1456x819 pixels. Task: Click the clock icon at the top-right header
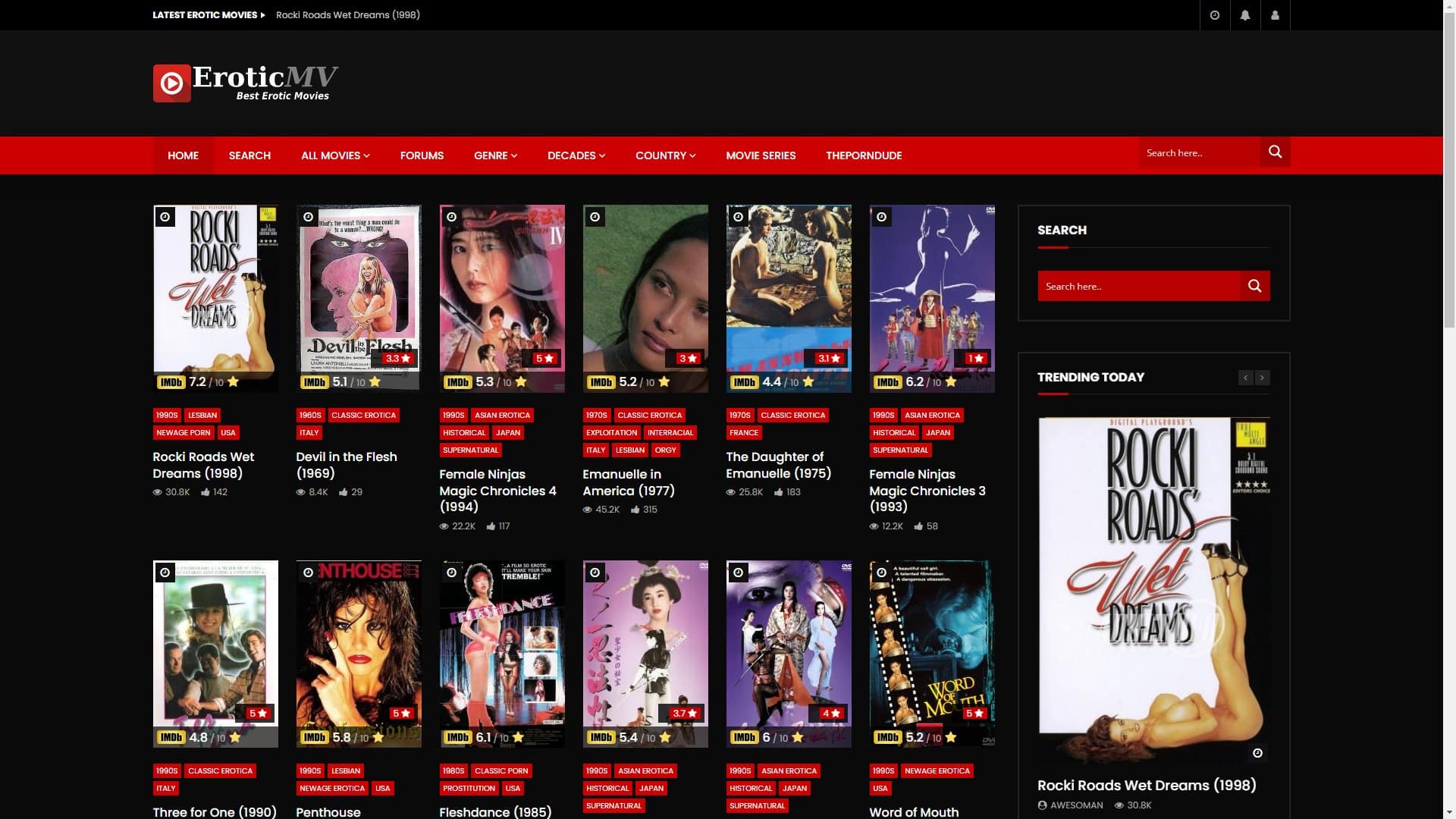pyautogui.click(x=1215, y=15)
